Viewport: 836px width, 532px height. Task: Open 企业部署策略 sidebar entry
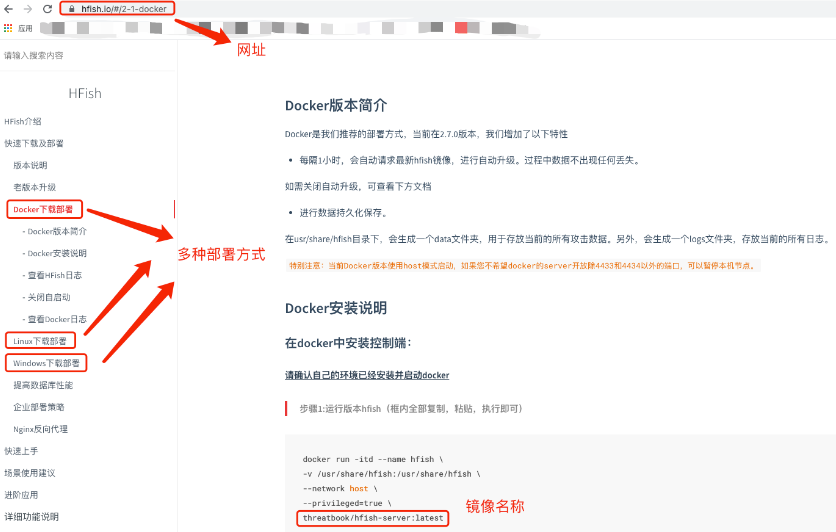(39, 407)
